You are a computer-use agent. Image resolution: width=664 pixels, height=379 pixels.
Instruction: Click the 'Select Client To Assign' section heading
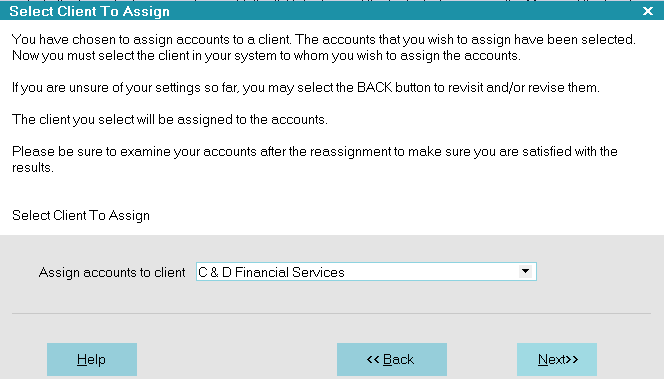pyautogui.click(x=81, y=215)
